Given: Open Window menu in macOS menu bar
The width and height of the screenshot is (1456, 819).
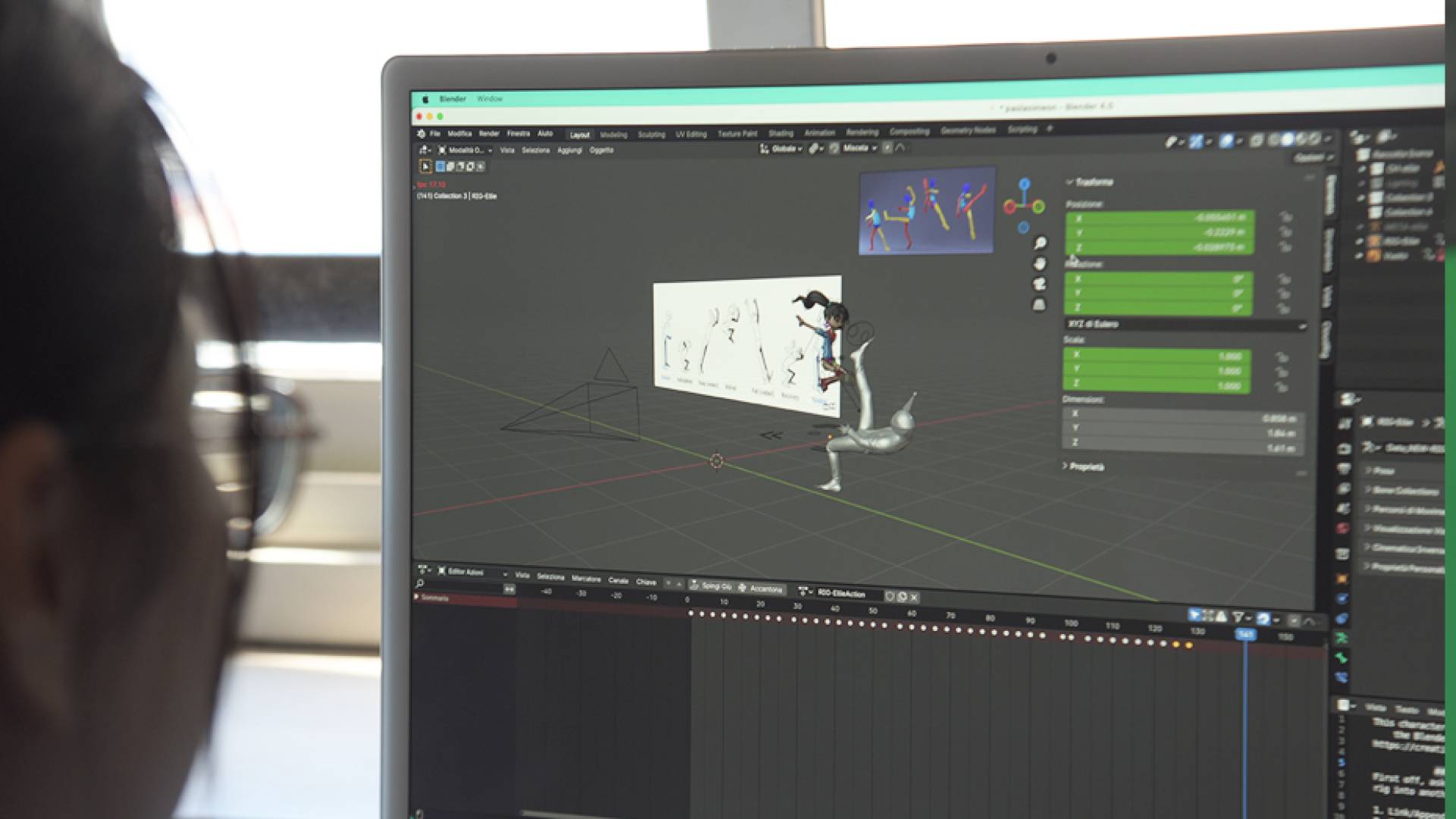Looking at the screenshot, I should (490, 99).
